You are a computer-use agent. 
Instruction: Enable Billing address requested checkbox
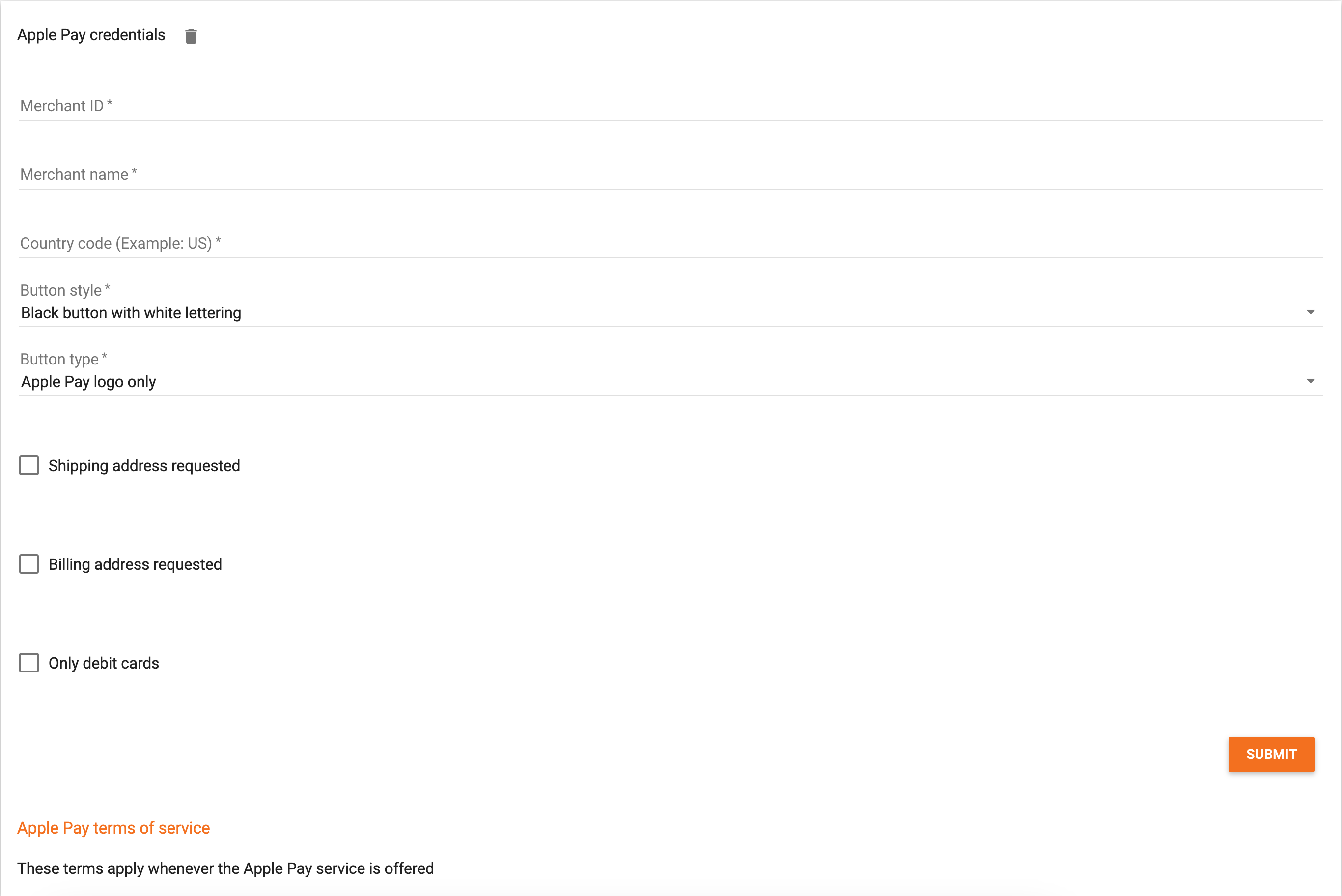point(28,564)
